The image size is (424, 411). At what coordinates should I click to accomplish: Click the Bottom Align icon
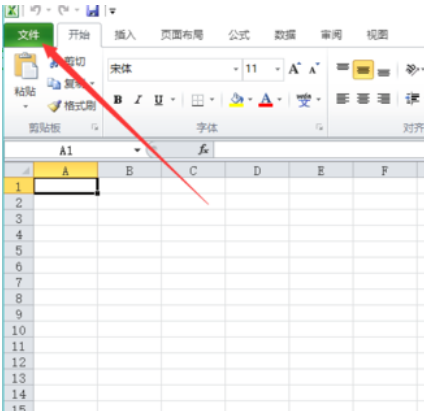383,71
